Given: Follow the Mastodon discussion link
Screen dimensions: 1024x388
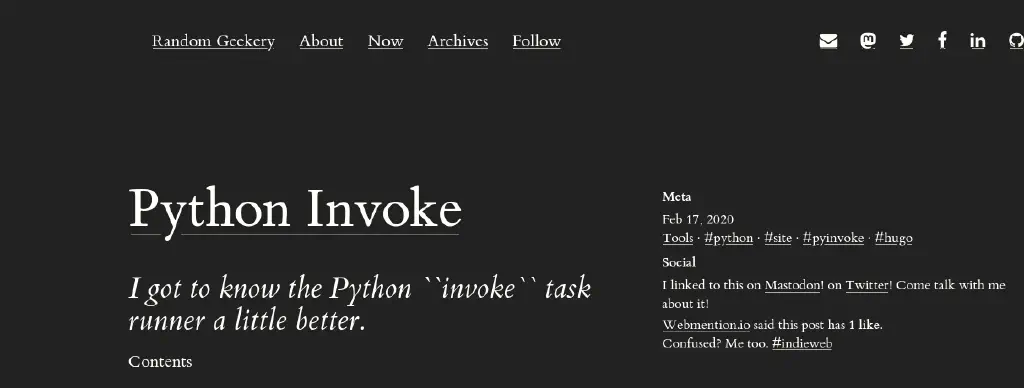Looking at the screenshot, I should point(792,285).
